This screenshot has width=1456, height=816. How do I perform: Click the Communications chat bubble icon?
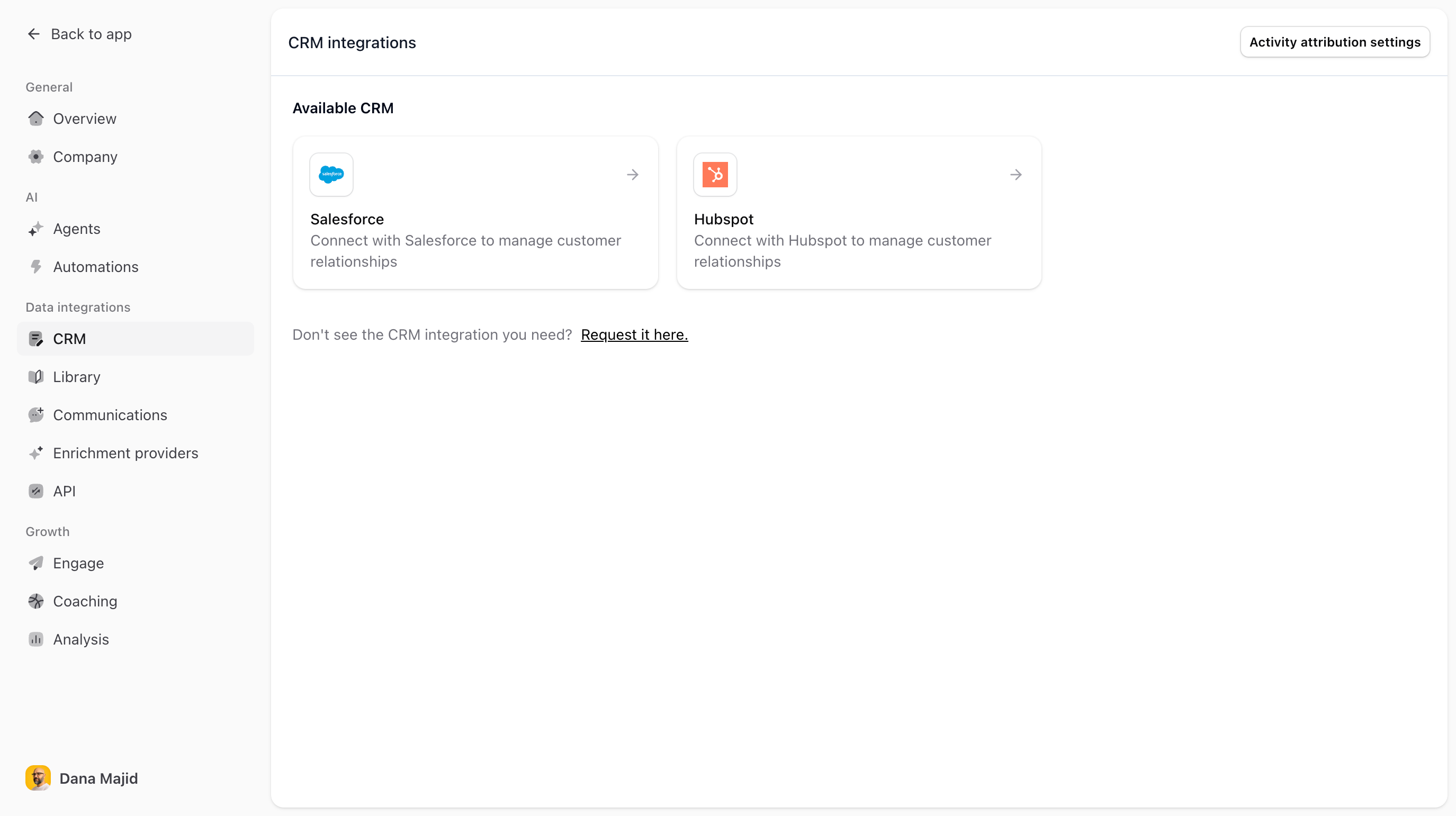click(x=35, y=415)
